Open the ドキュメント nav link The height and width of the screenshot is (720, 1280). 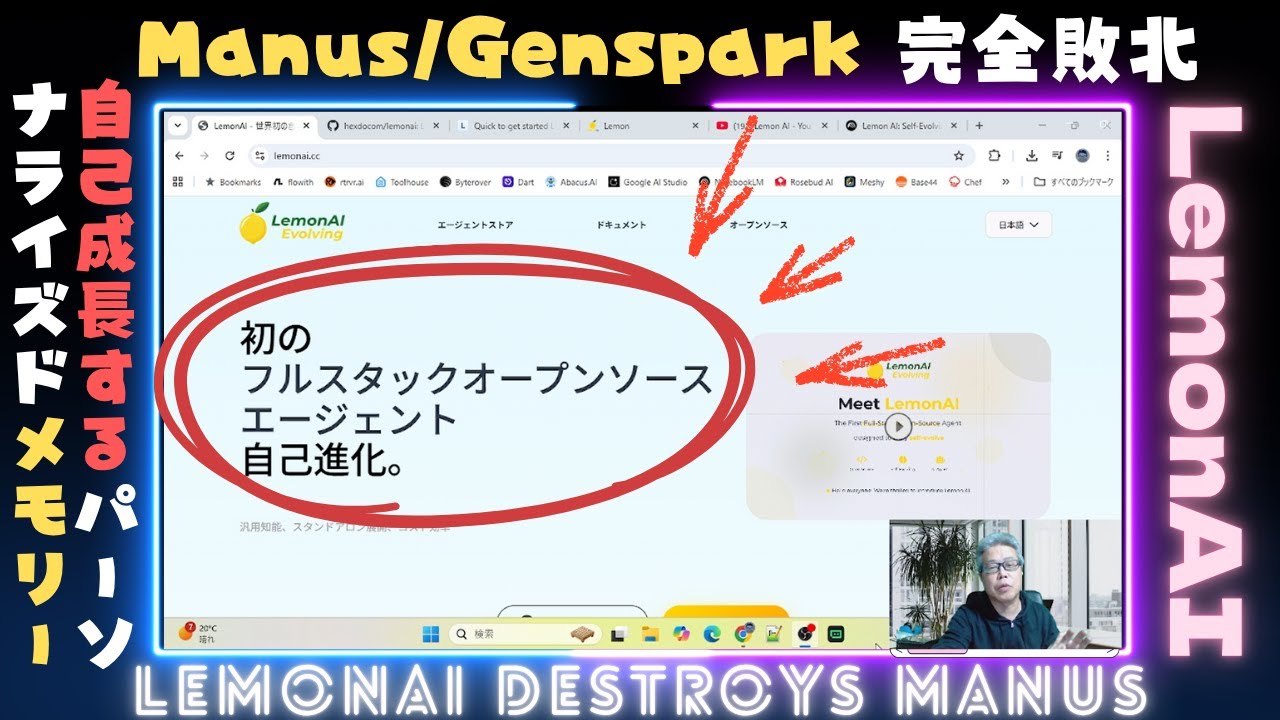point(621,225)
